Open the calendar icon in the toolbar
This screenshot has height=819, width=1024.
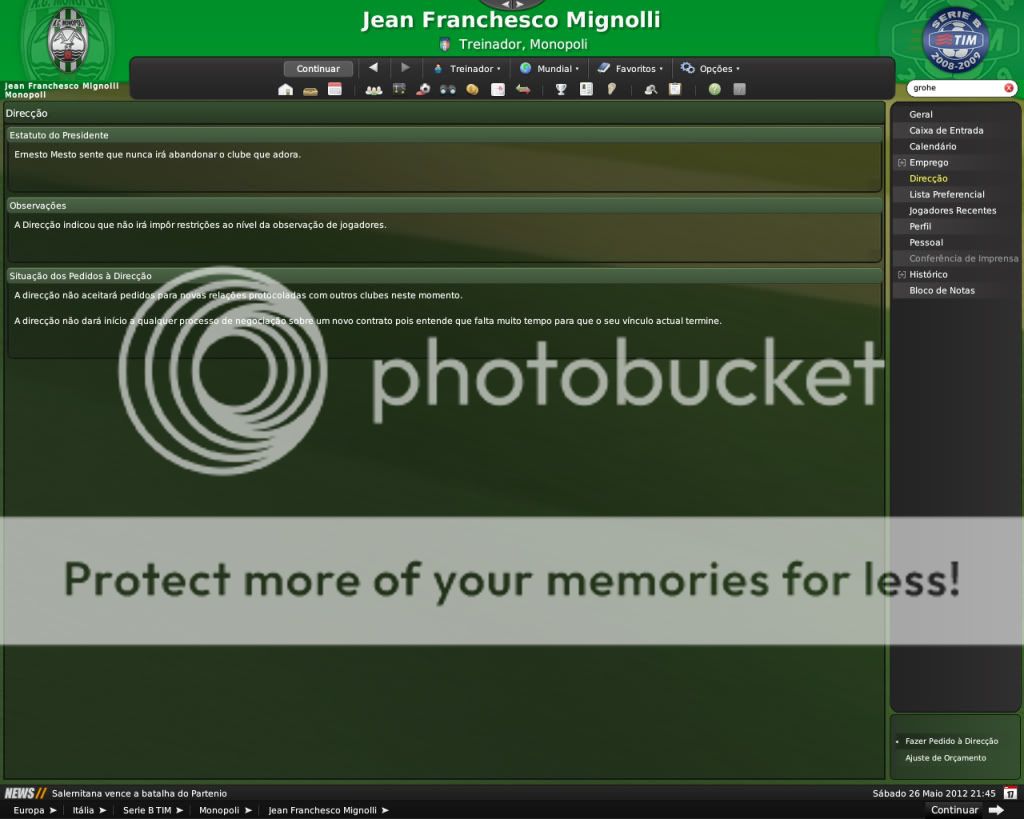(334, 89)
